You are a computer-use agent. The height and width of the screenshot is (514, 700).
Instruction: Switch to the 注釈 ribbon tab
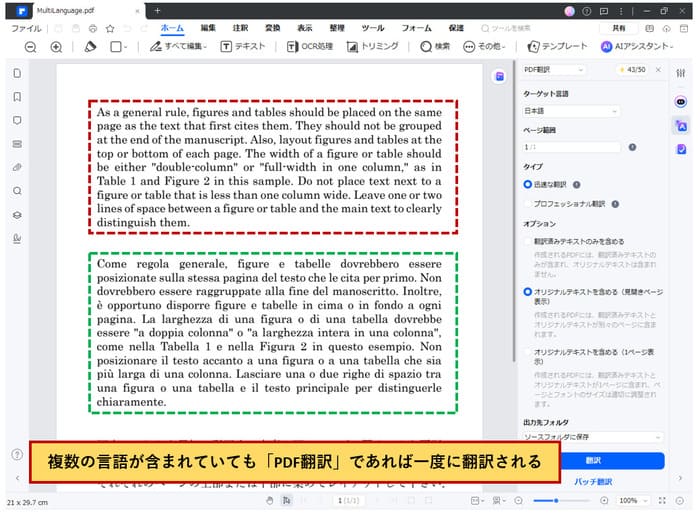[x=240, y=28]
